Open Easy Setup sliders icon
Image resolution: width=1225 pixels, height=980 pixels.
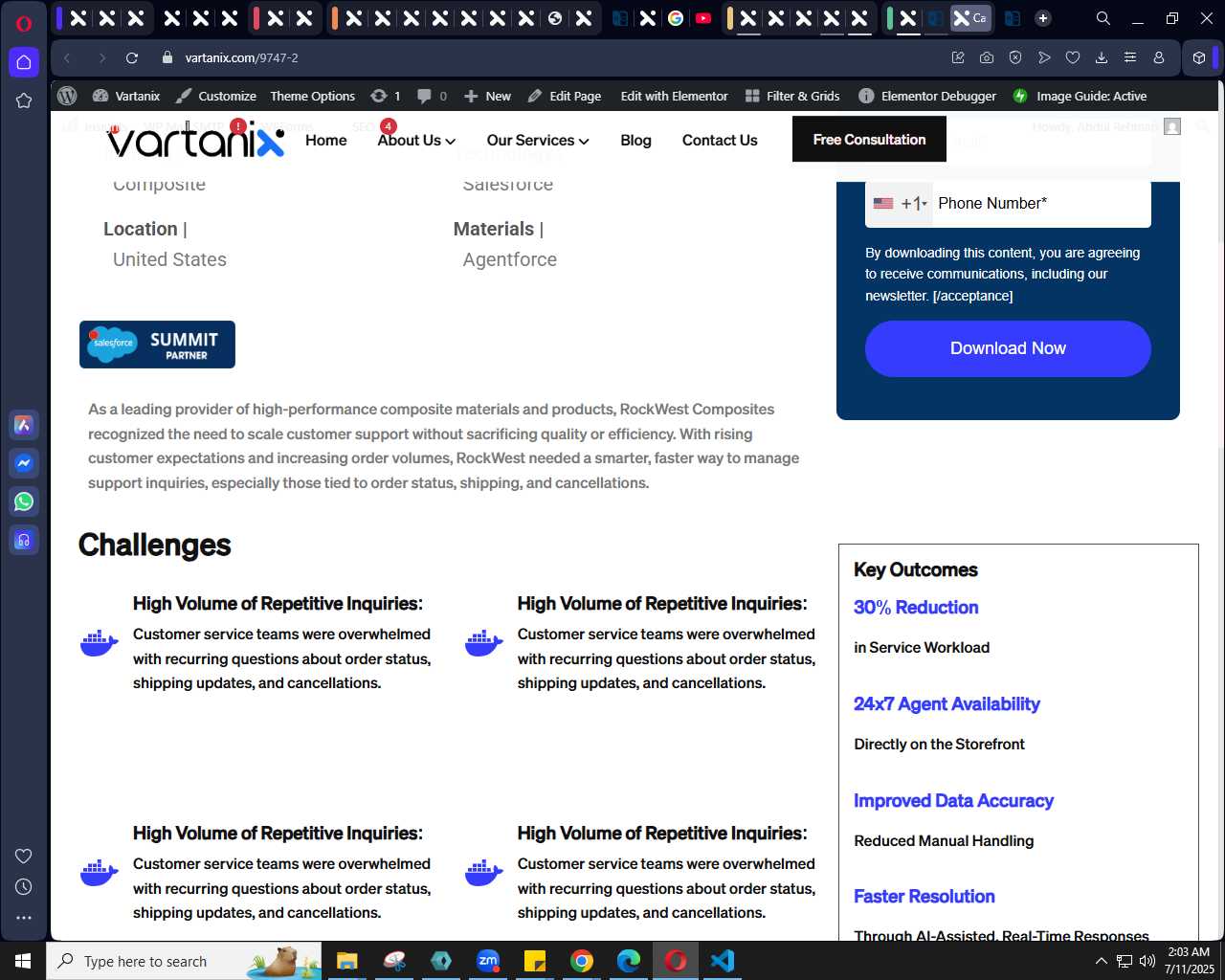[1130, 57]
